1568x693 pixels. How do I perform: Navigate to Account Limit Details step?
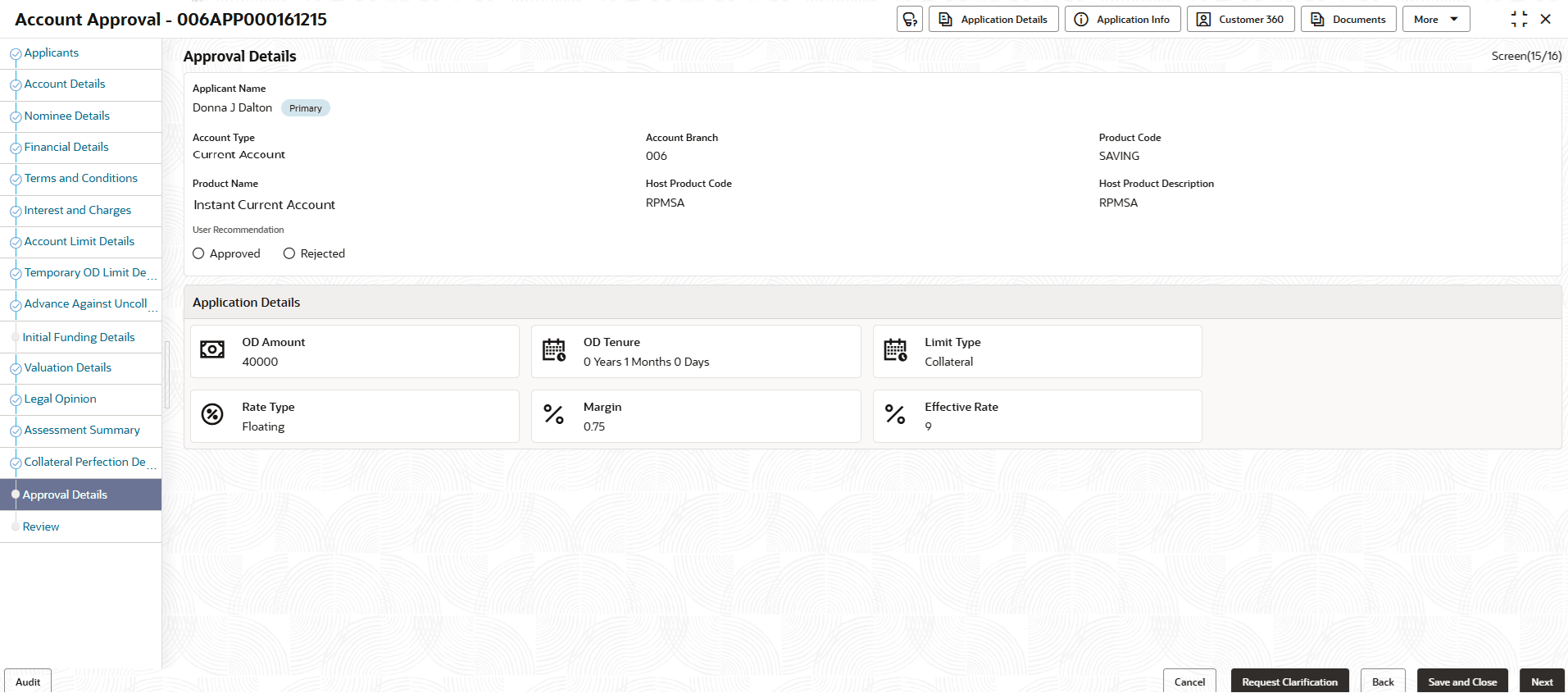(80, 241)
